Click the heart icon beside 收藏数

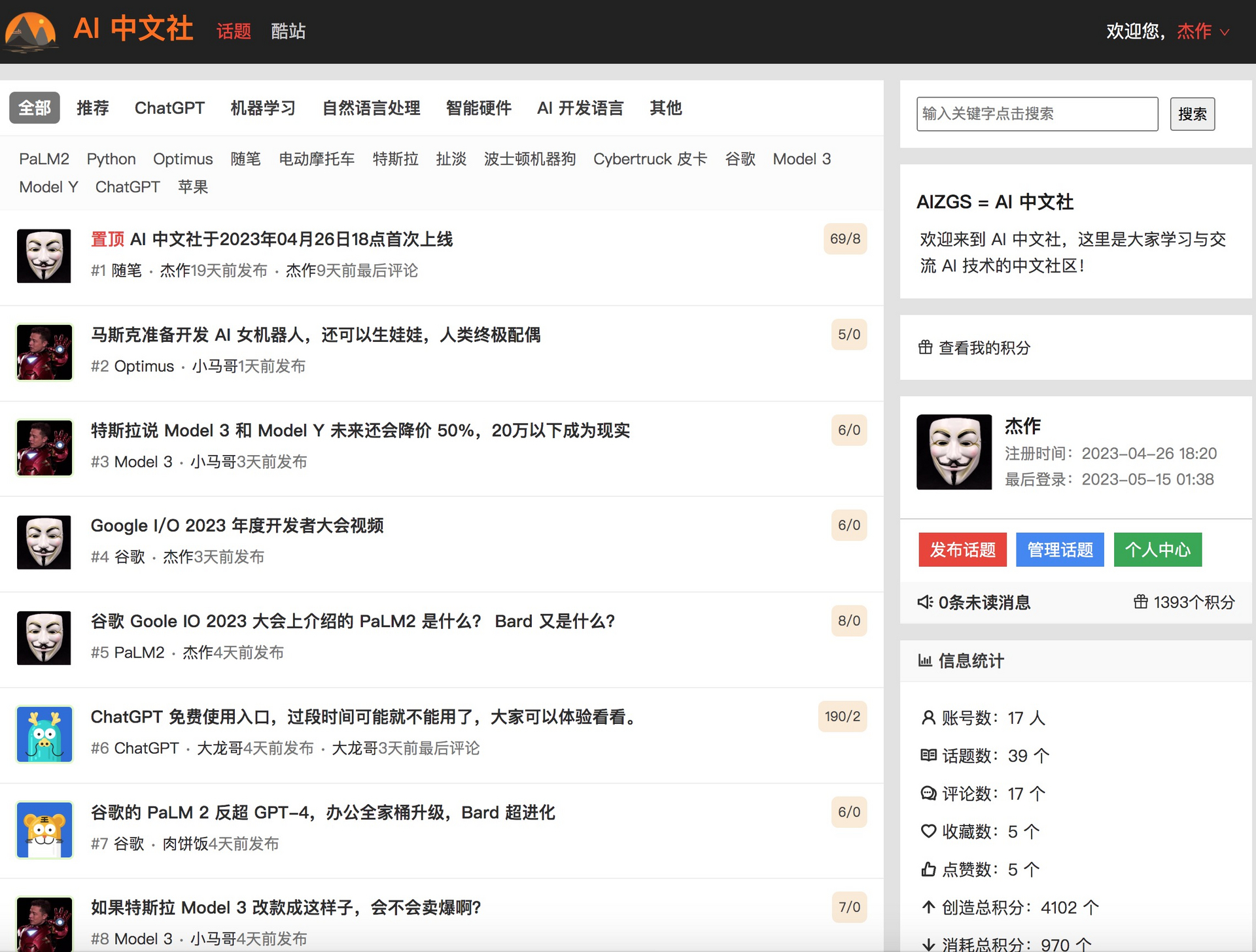tap(928, 831)
